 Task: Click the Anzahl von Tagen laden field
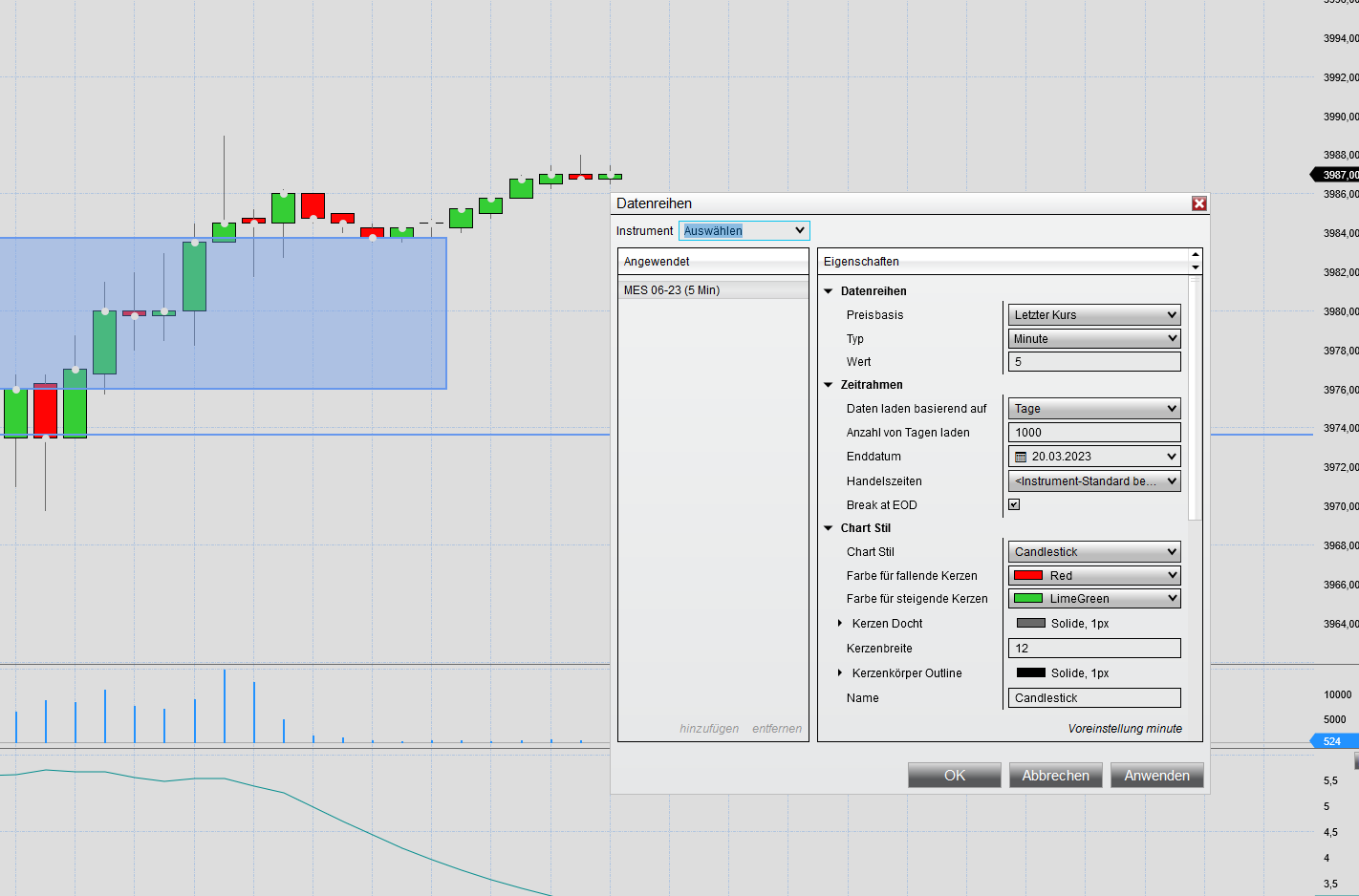click(x=1094, y=433)
